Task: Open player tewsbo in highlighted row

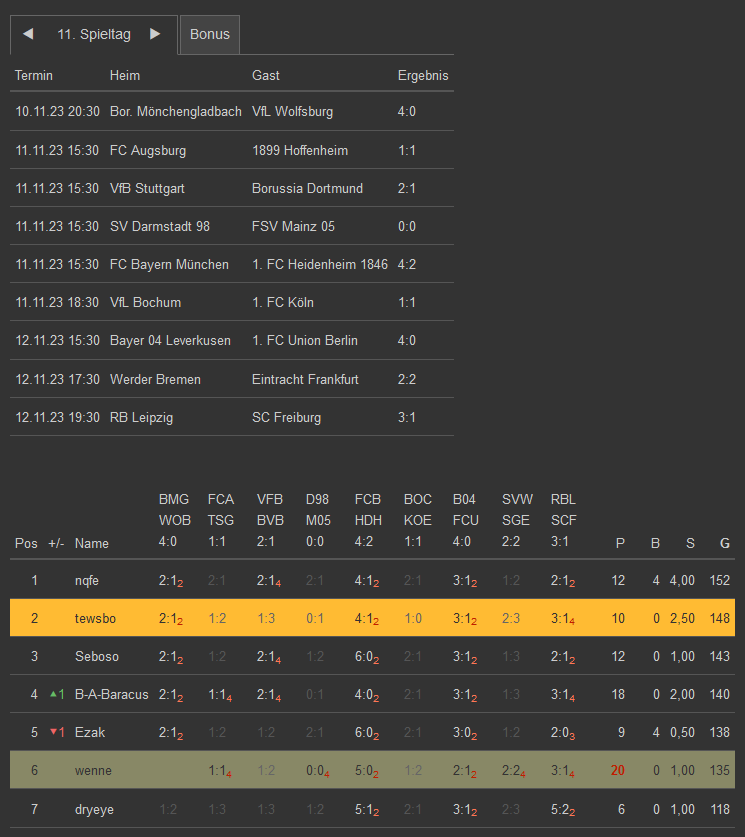Action: coord(95,618)
